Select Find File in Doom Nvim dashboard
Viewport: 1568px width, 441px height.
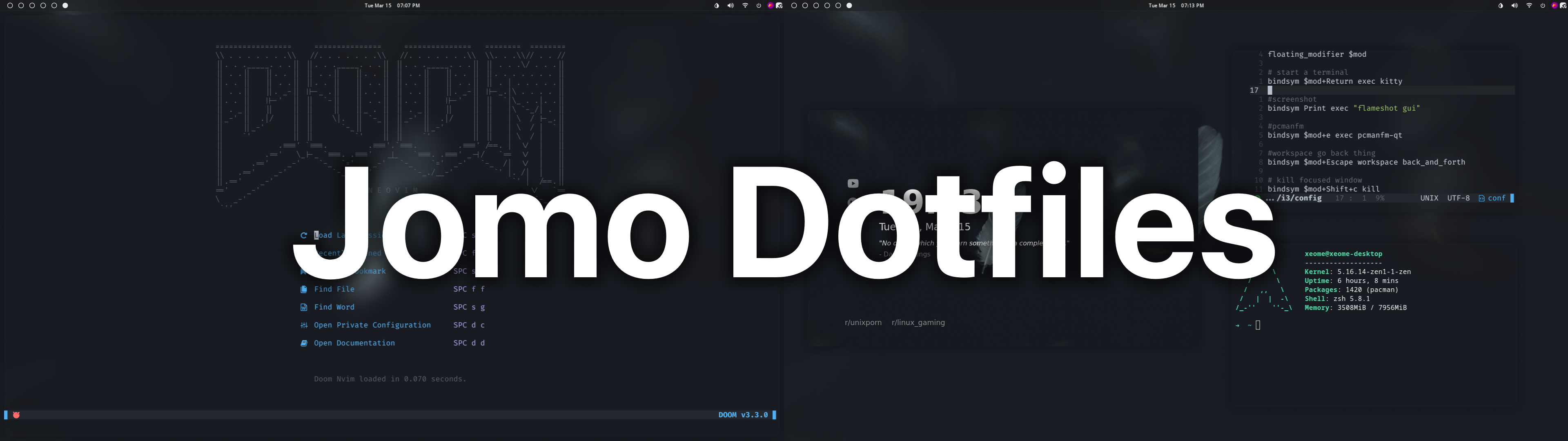click(x=334, y=290)
